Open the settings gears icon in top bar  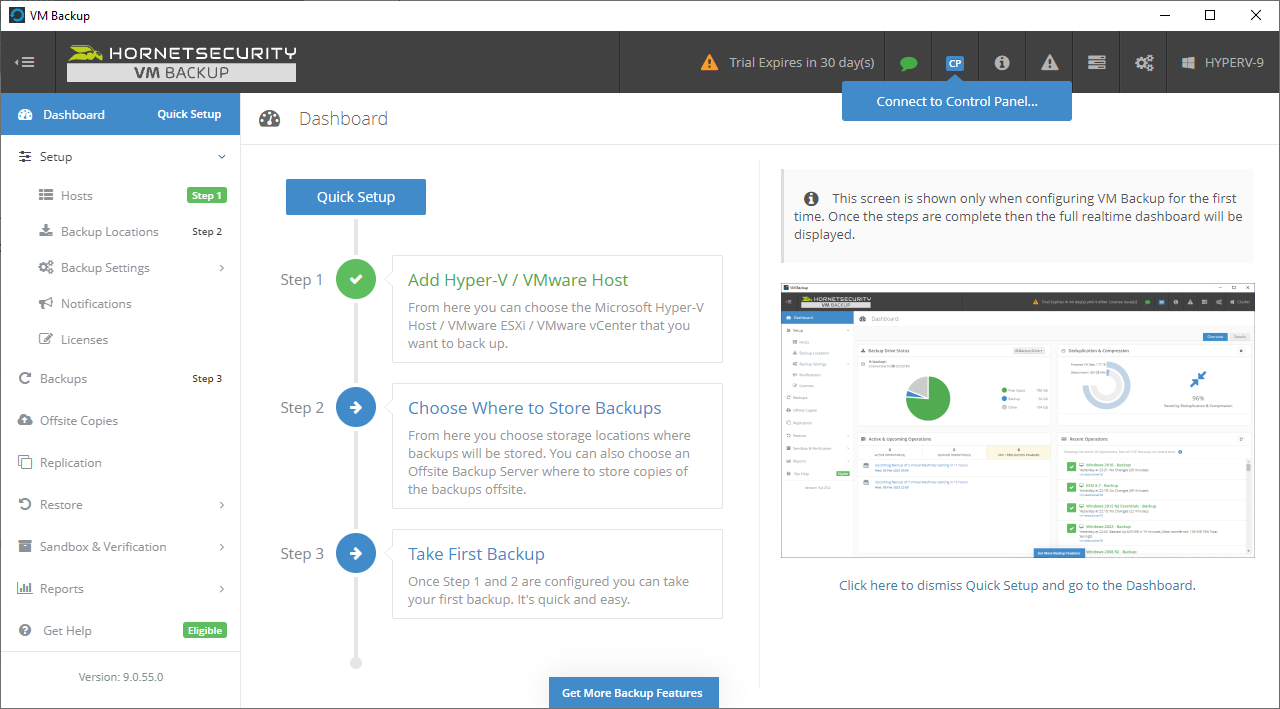[1144, 63]
